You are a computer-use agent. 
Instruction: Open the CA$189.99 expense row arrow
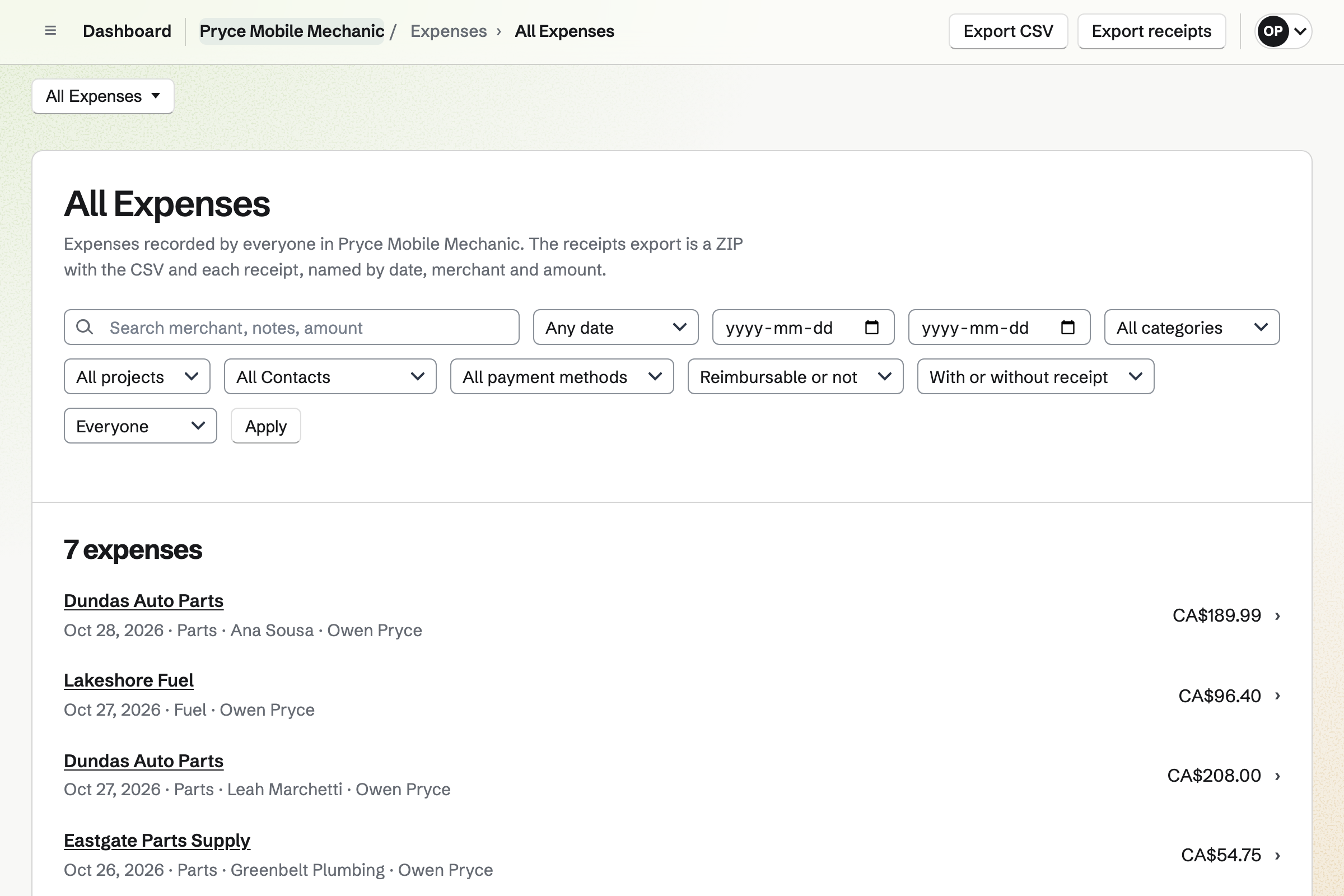(x=1278, y=616)
